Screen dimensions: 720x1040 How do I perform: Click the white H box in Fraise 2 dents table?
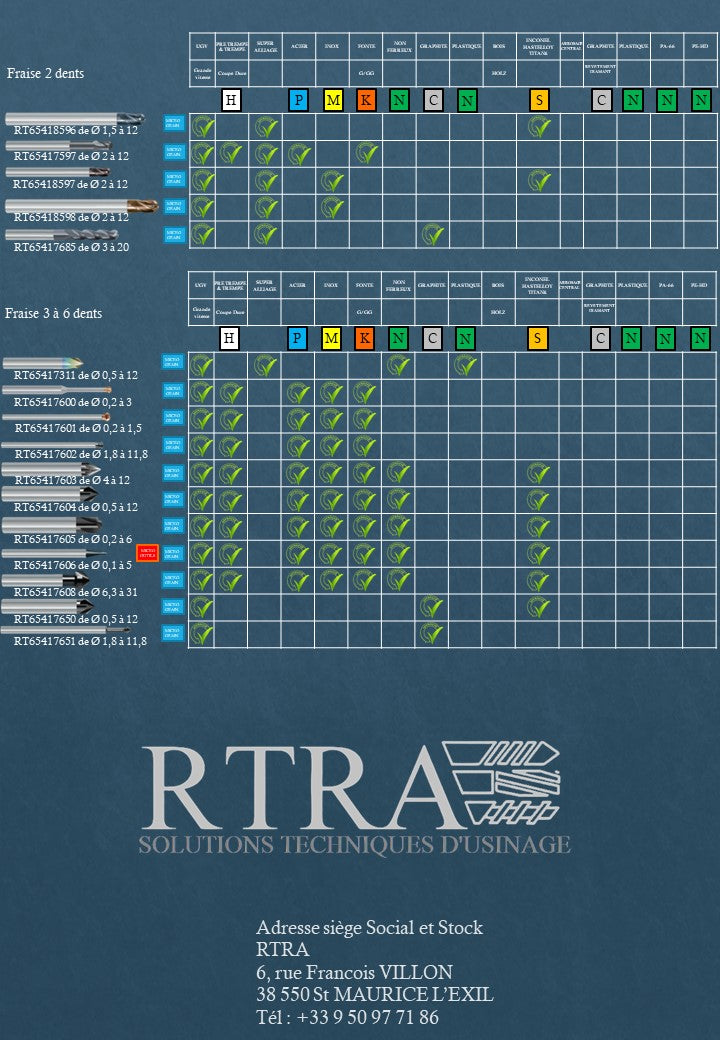[x=231, y=100]
